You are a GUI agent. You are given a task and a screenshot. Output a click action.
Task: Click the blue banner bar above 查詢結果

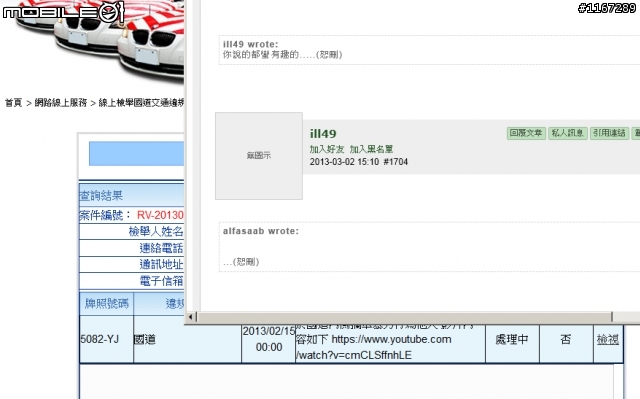point(136,154)
